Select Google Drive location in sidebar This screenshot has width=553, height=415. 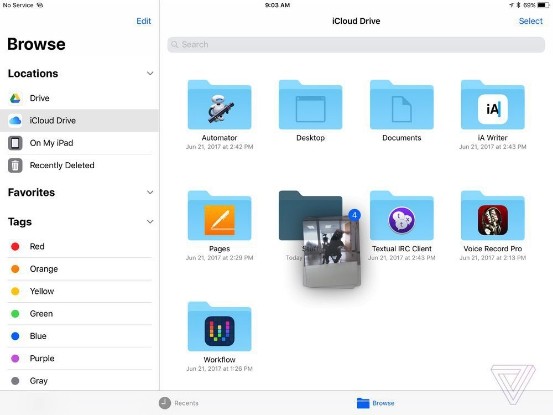coord(80,98)
